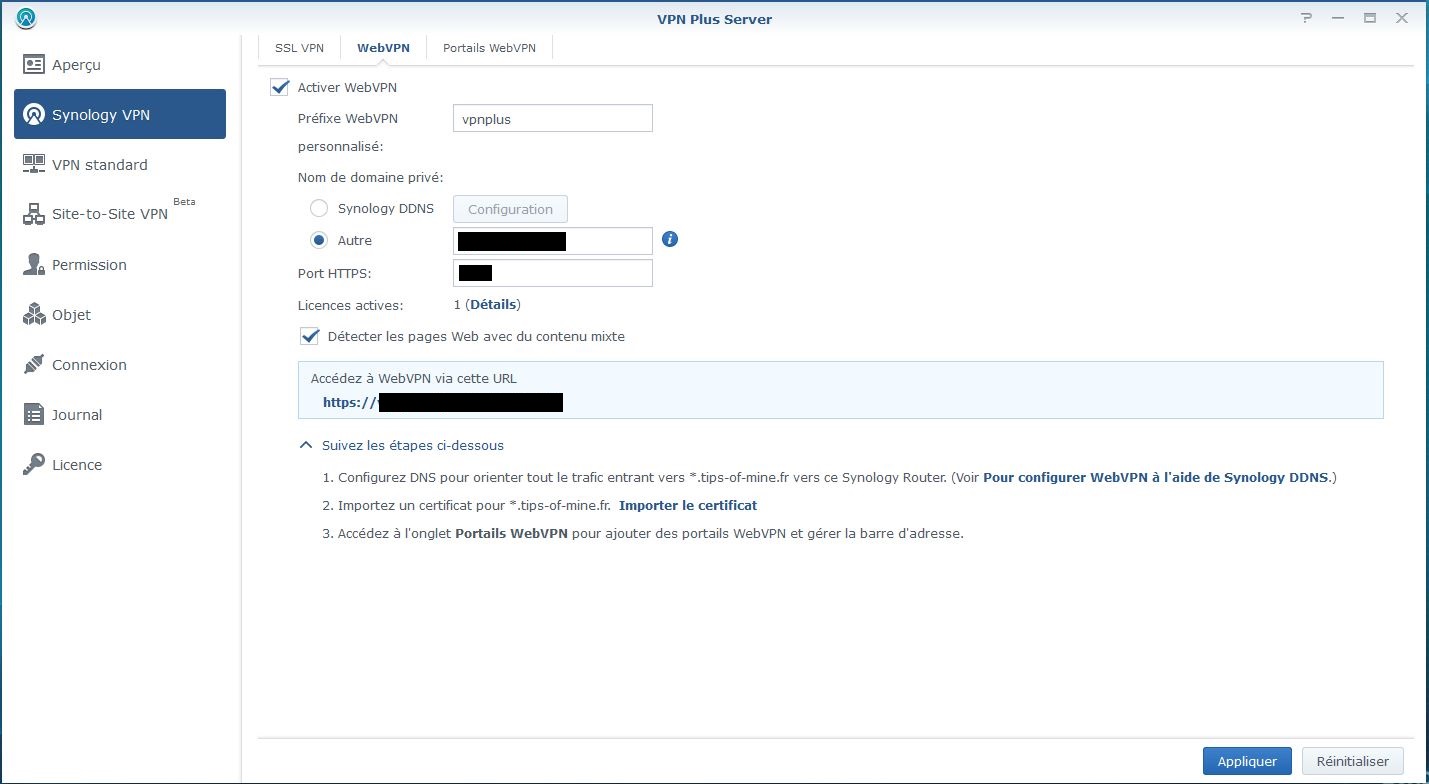This screenshot has height=784, width=1429.
Task: Go to Site-to-Site VPN section
Action: click(120, 215)
